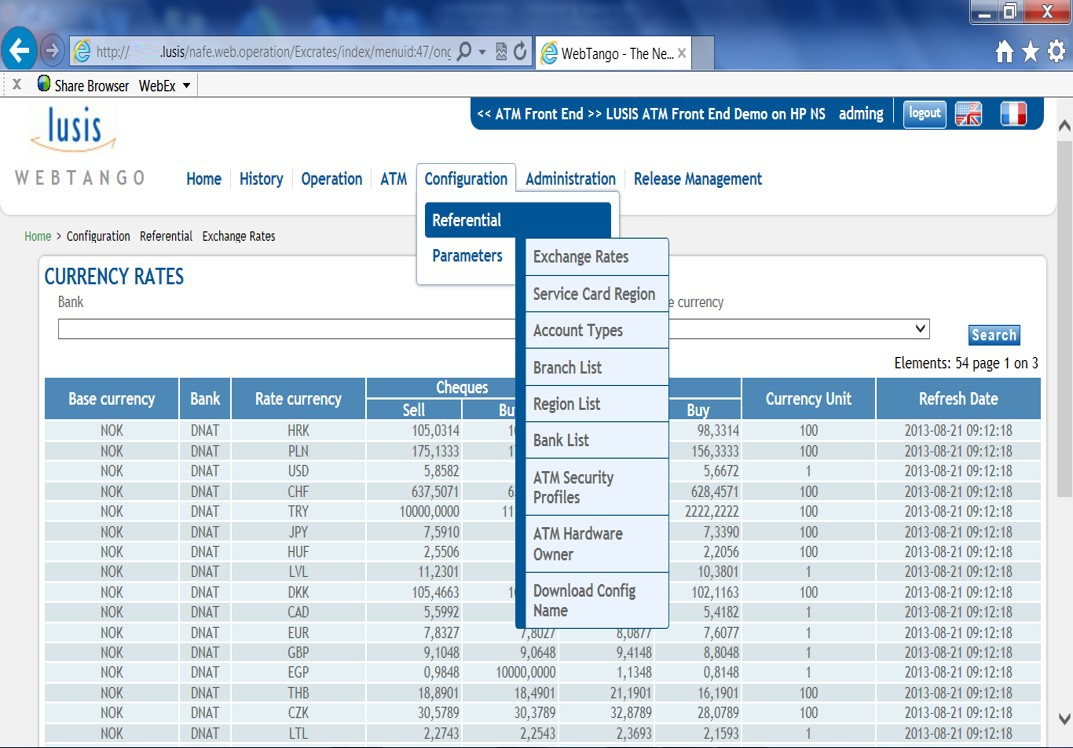Select Exchange Rates from Referential submenu

[580, 257]
